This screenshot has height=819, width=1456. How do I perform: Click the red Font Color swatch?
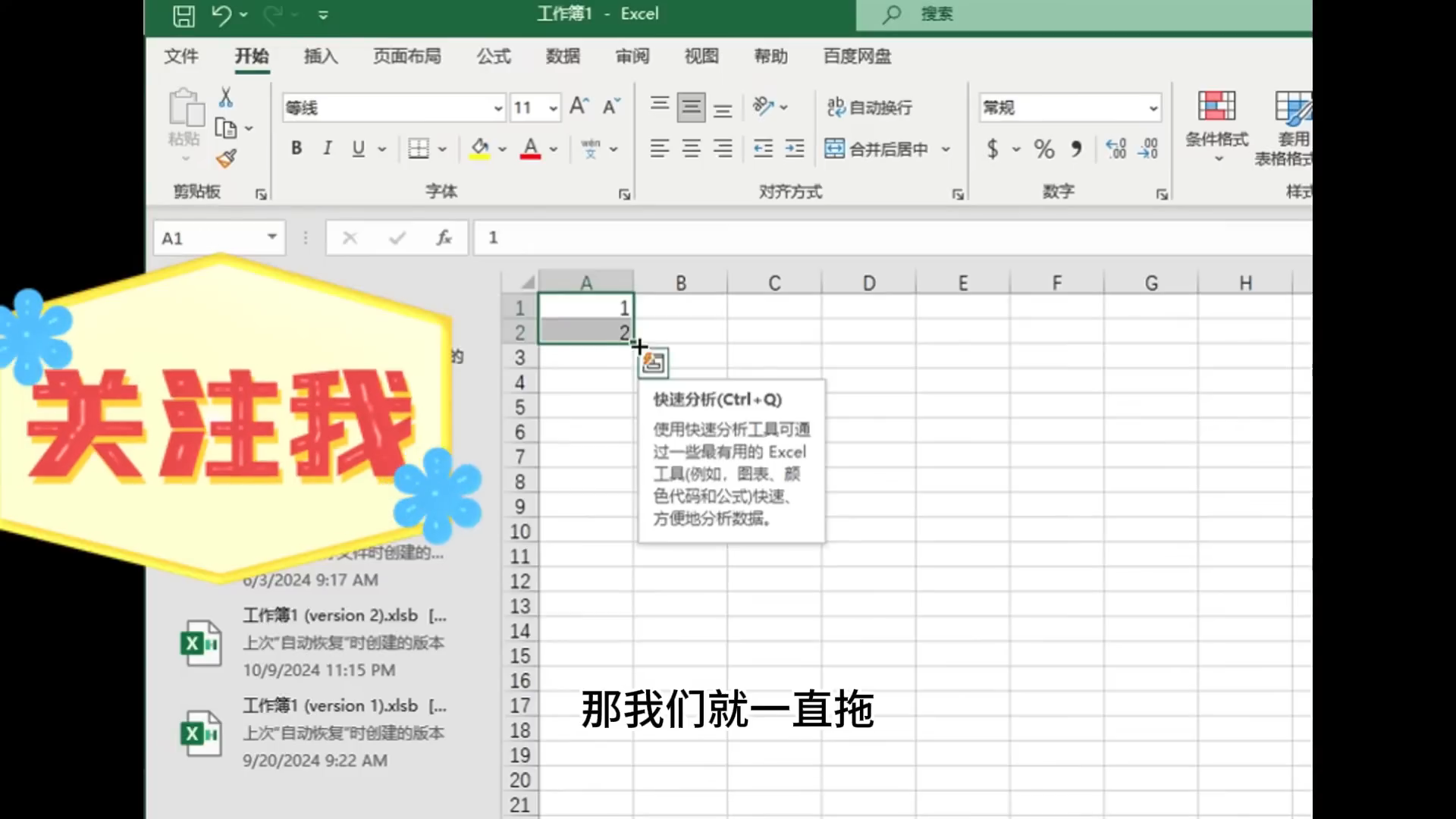531,149
